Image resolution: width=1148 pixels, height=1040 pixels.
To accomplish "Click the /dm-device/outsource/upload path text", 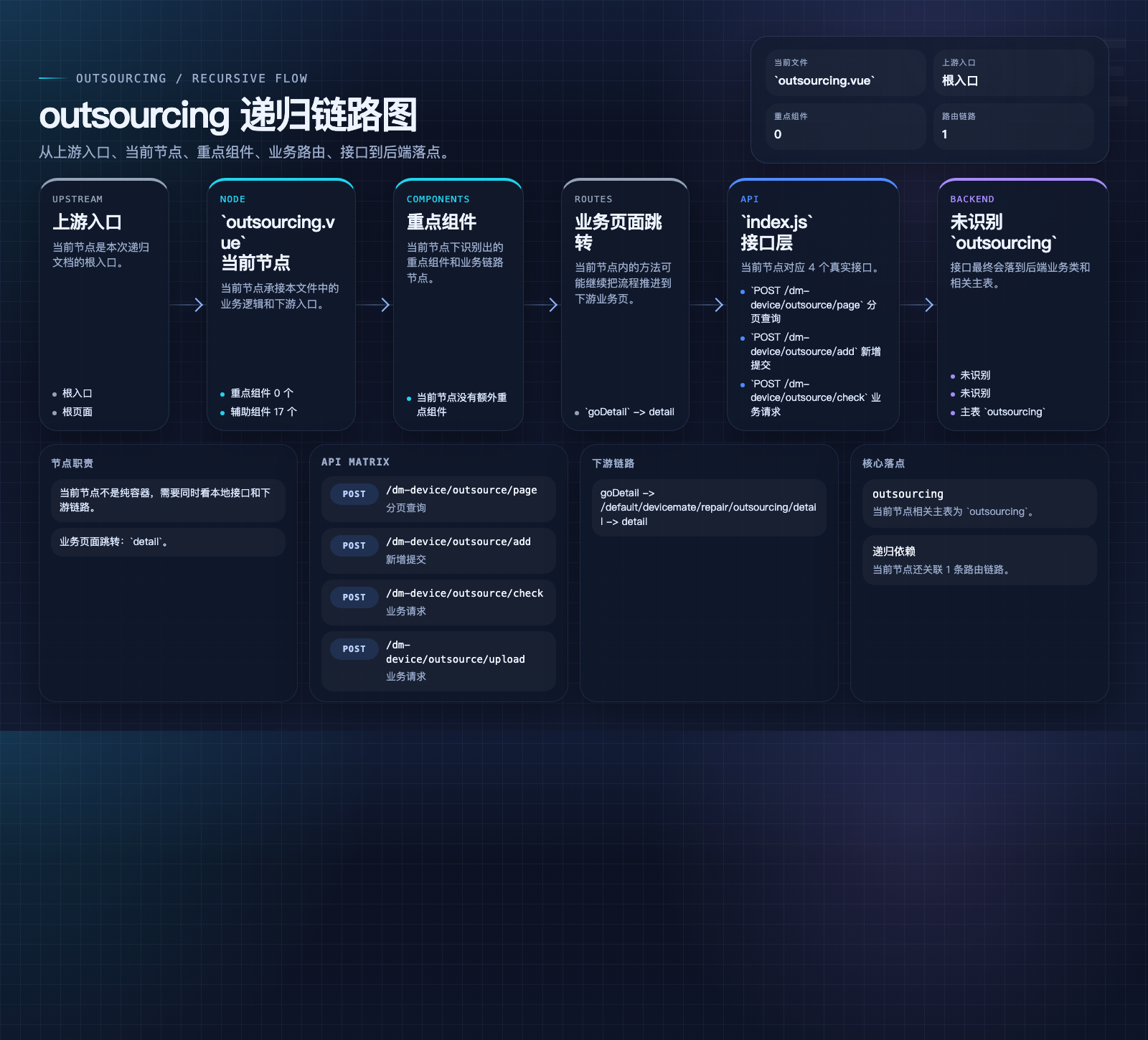I will point(456,652).
